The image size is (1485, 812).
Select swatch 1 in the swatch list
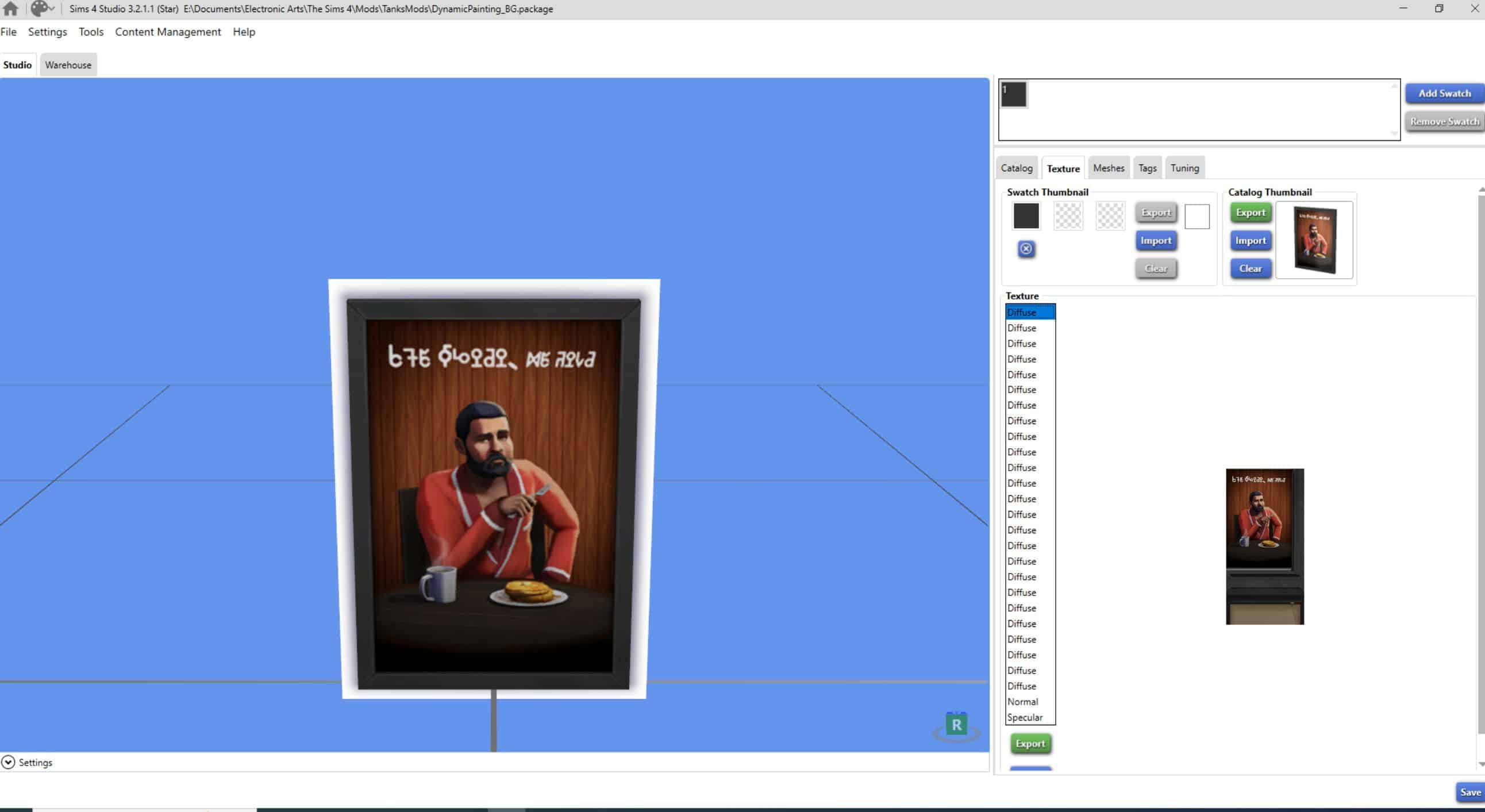point(1013,94)
